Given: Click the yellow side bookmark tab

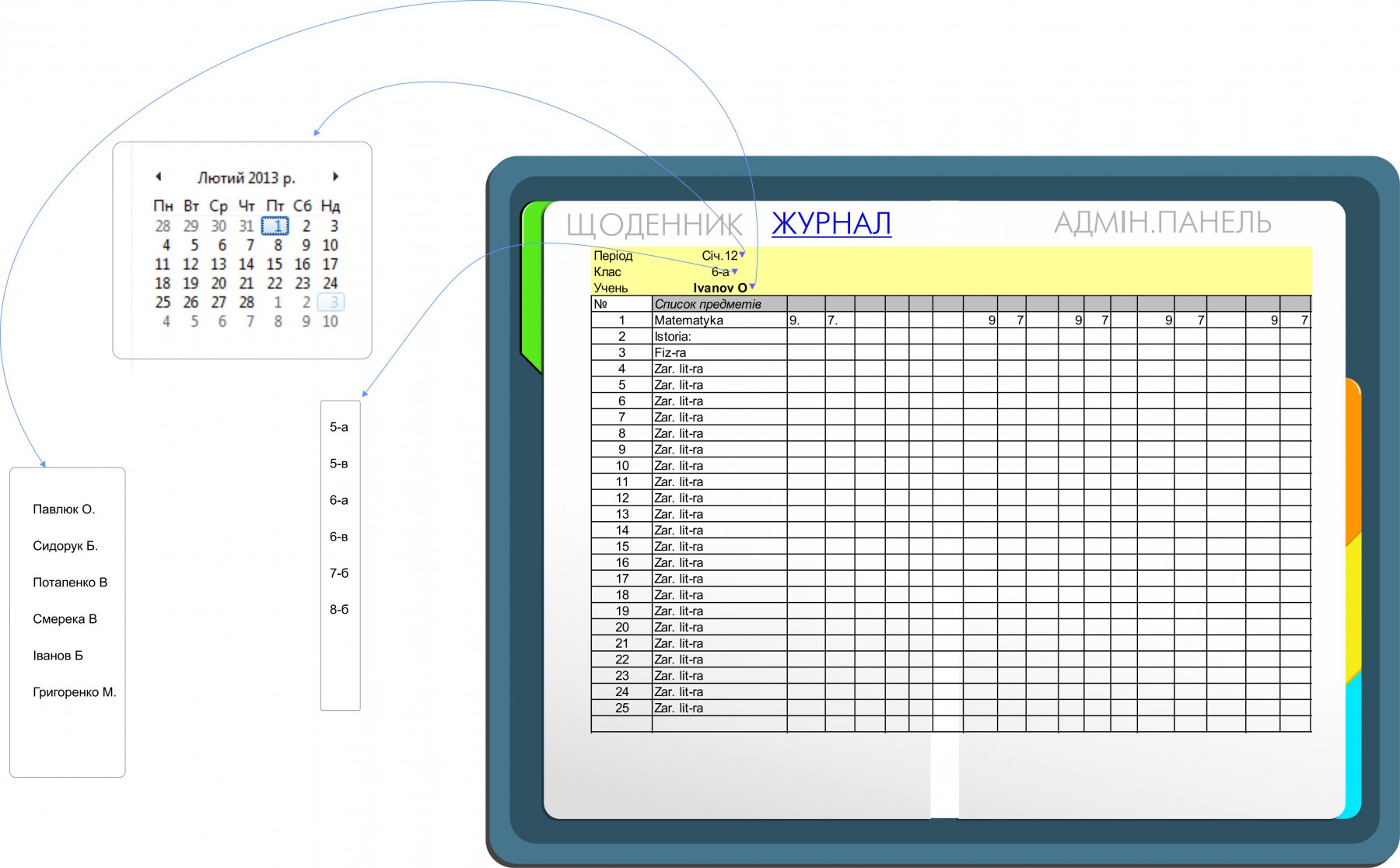Looking at the screenshot, I should click(1353, 607).
